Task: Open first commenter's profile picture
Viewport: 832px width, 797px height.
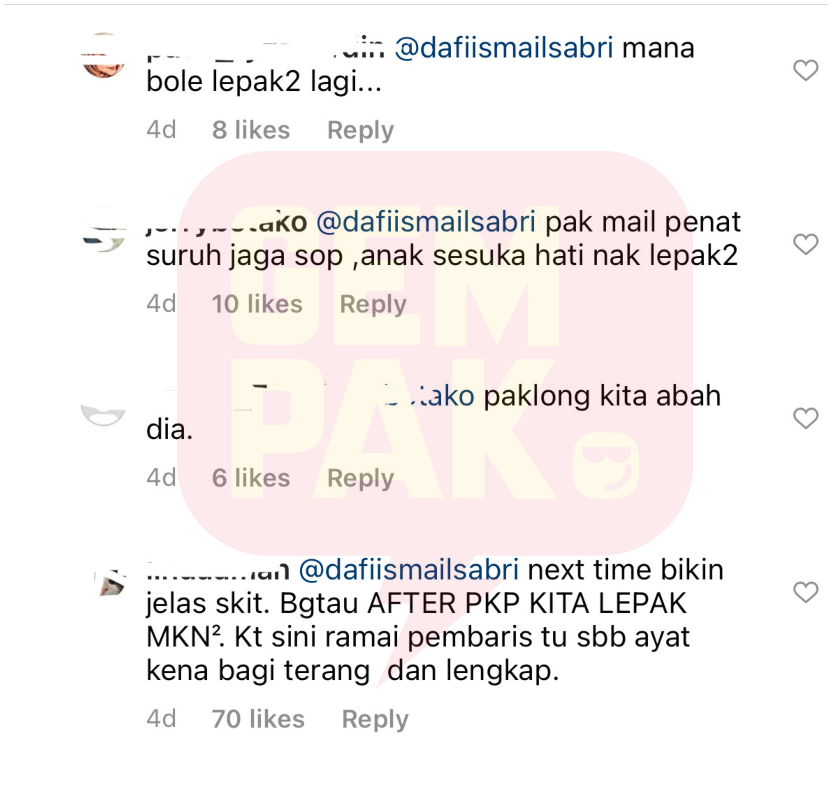Action: tap(104, 55)
